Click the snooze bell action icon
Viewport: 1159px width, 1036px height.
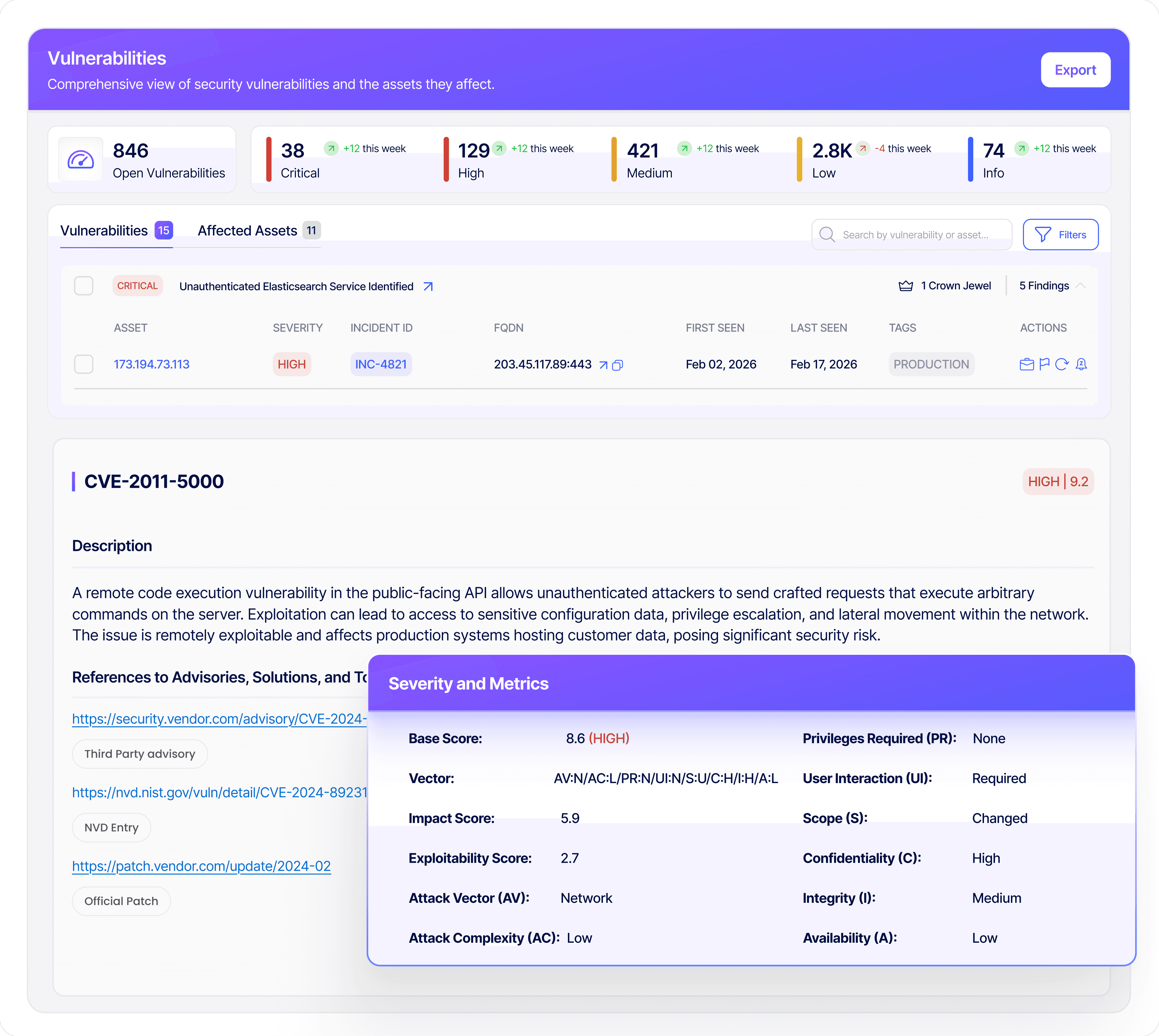coord(1081,364)
